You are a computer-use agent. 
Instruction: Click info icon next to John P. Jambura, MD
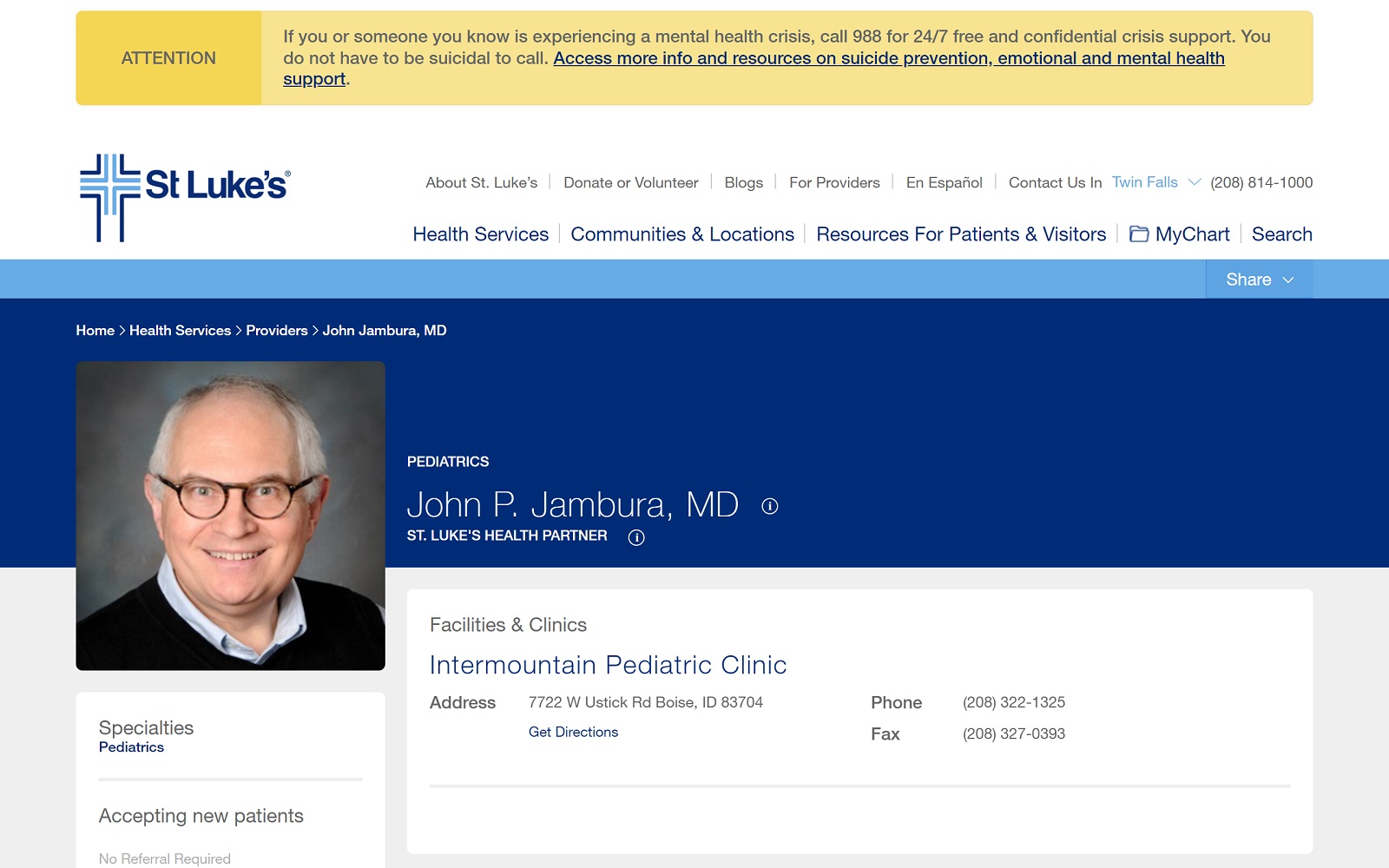pos(770,506)
